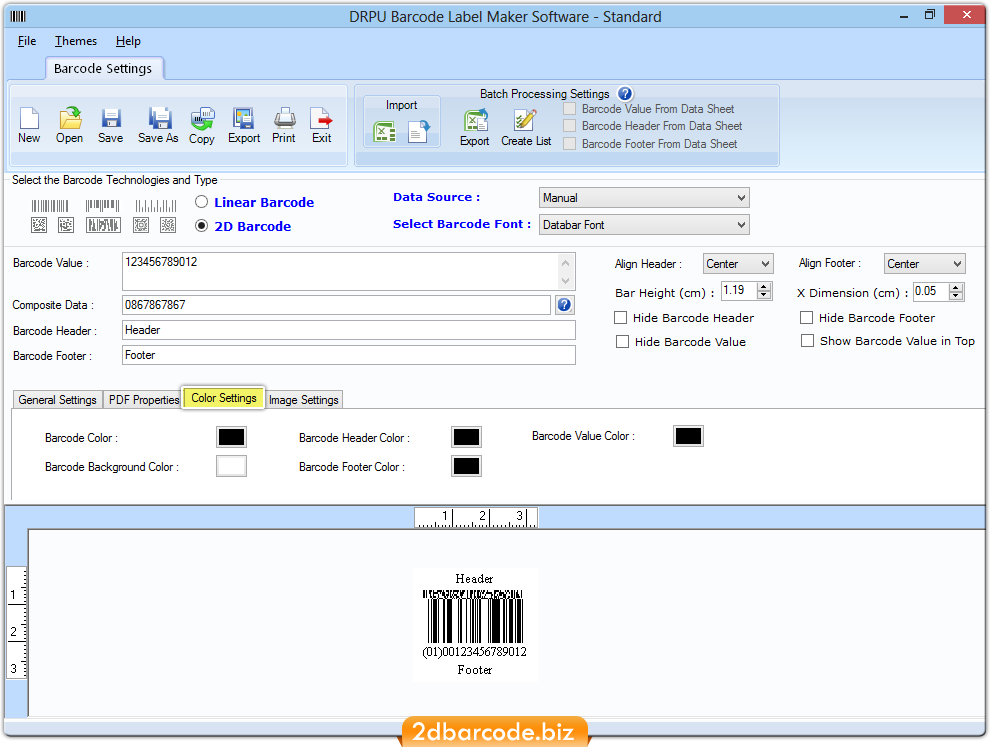Click the Composite Data input field
Image resolution: width=990 pixels, height=747 pixels.
point(337,305)
